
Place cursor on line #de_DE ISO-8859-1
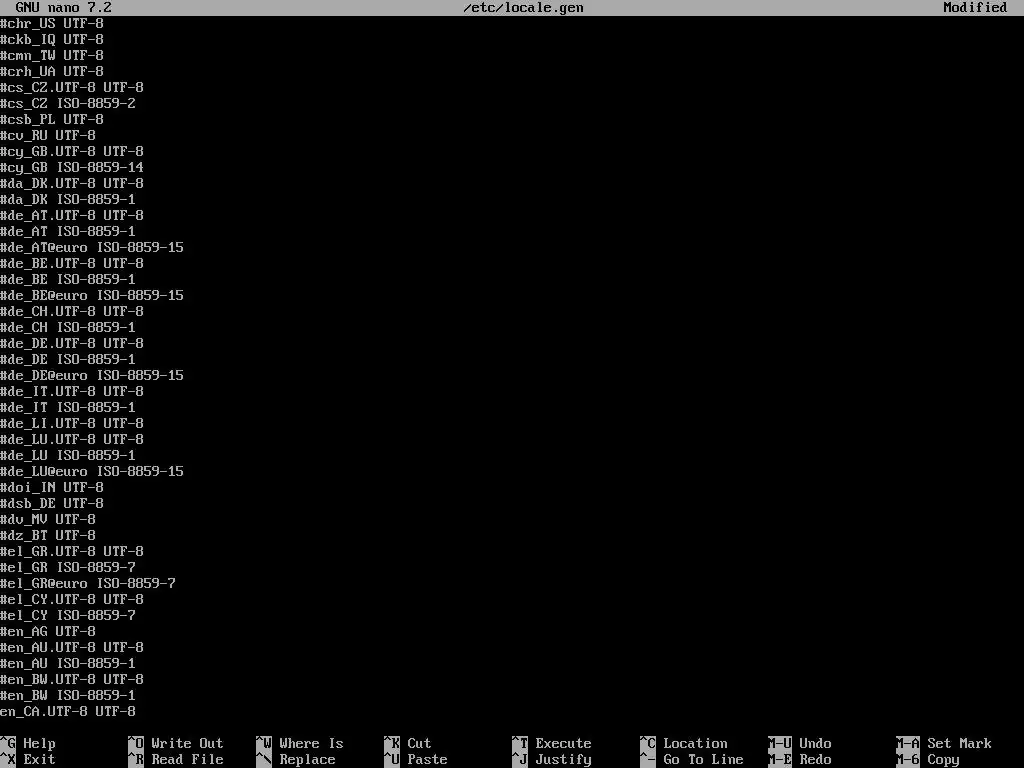pos(68,359)
